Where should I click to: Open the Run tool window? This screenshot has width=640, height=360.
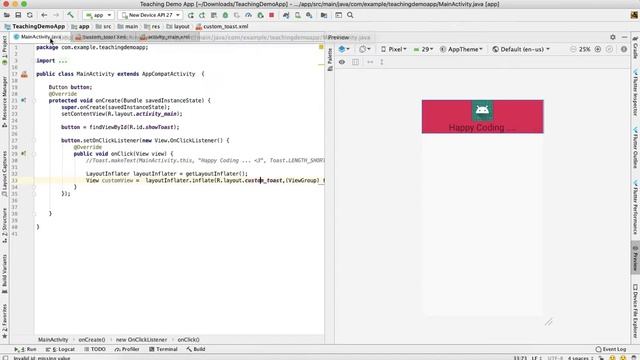[25, 349]
